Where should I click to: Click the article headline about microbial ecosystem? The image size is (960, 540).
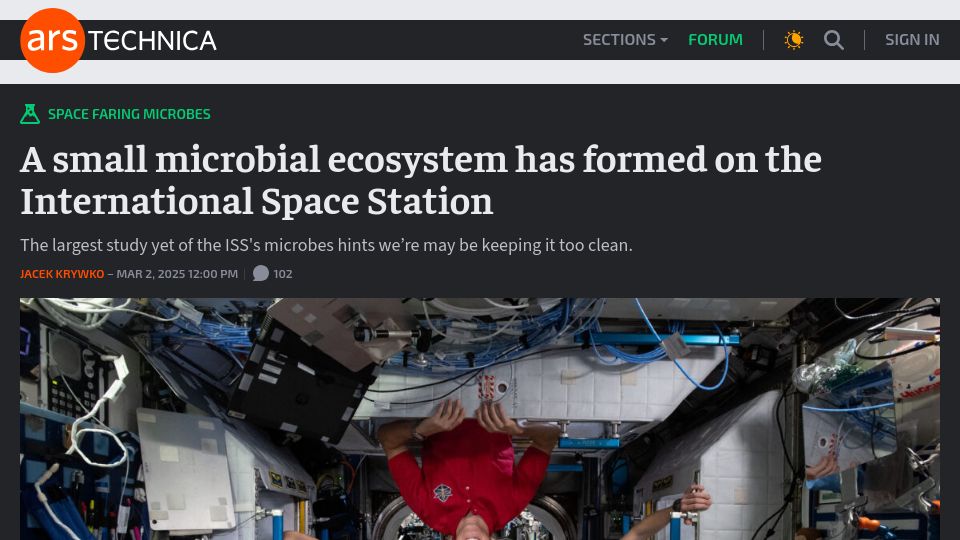(x=421, y=180)
